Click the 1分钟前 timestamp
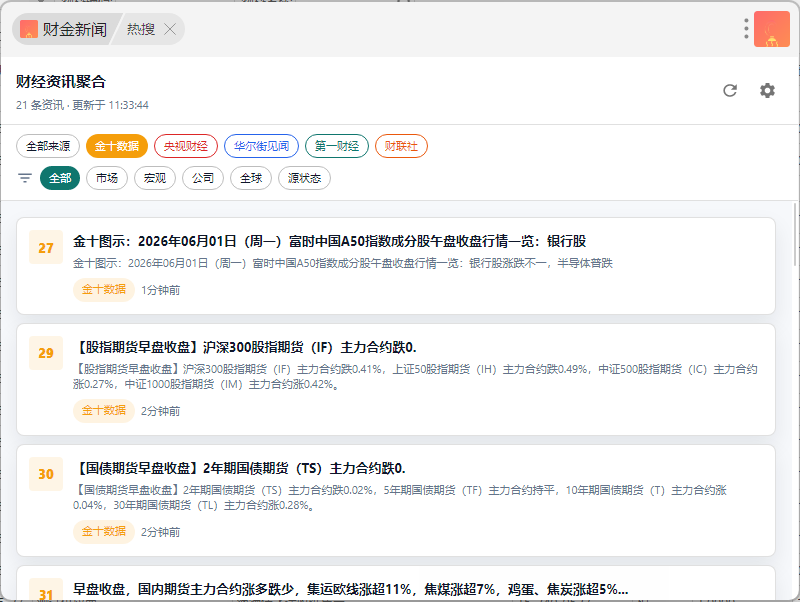800x602 pixels. click(x=160, y=290)
